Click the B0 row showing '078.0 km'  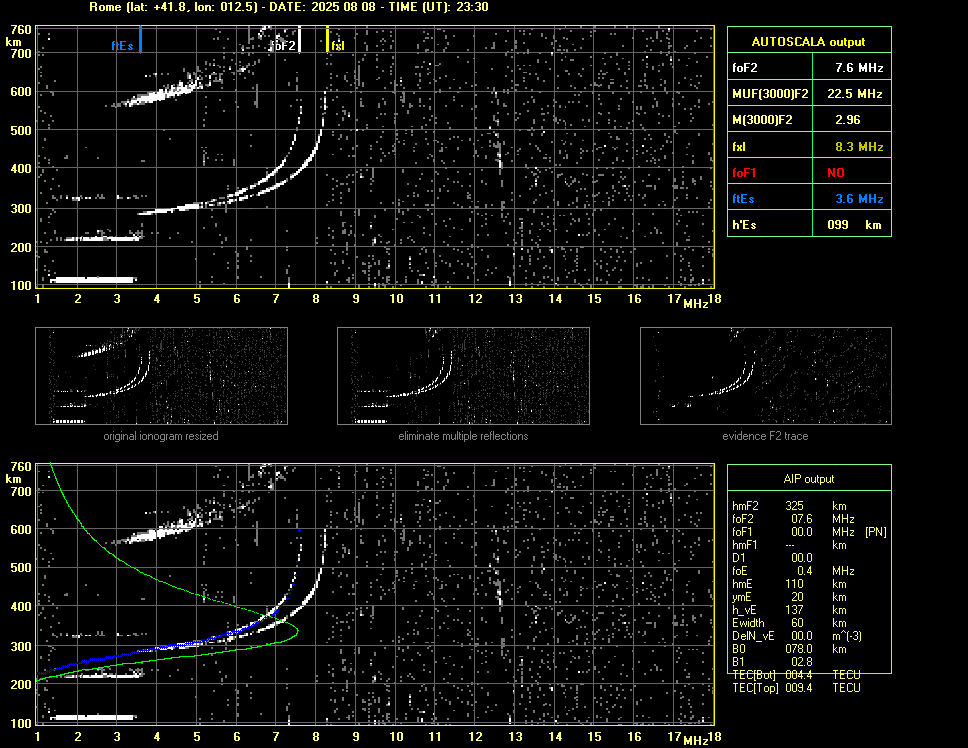click(789, 649)
